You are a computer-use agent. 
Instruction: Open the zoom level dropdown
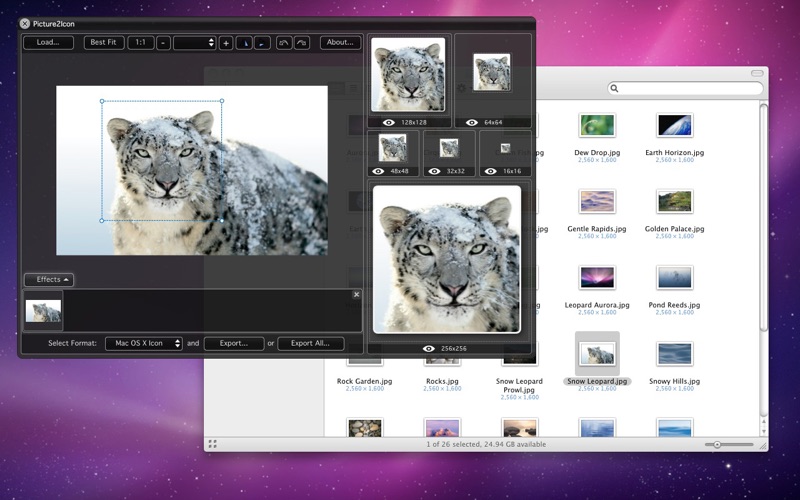[194, 43]
